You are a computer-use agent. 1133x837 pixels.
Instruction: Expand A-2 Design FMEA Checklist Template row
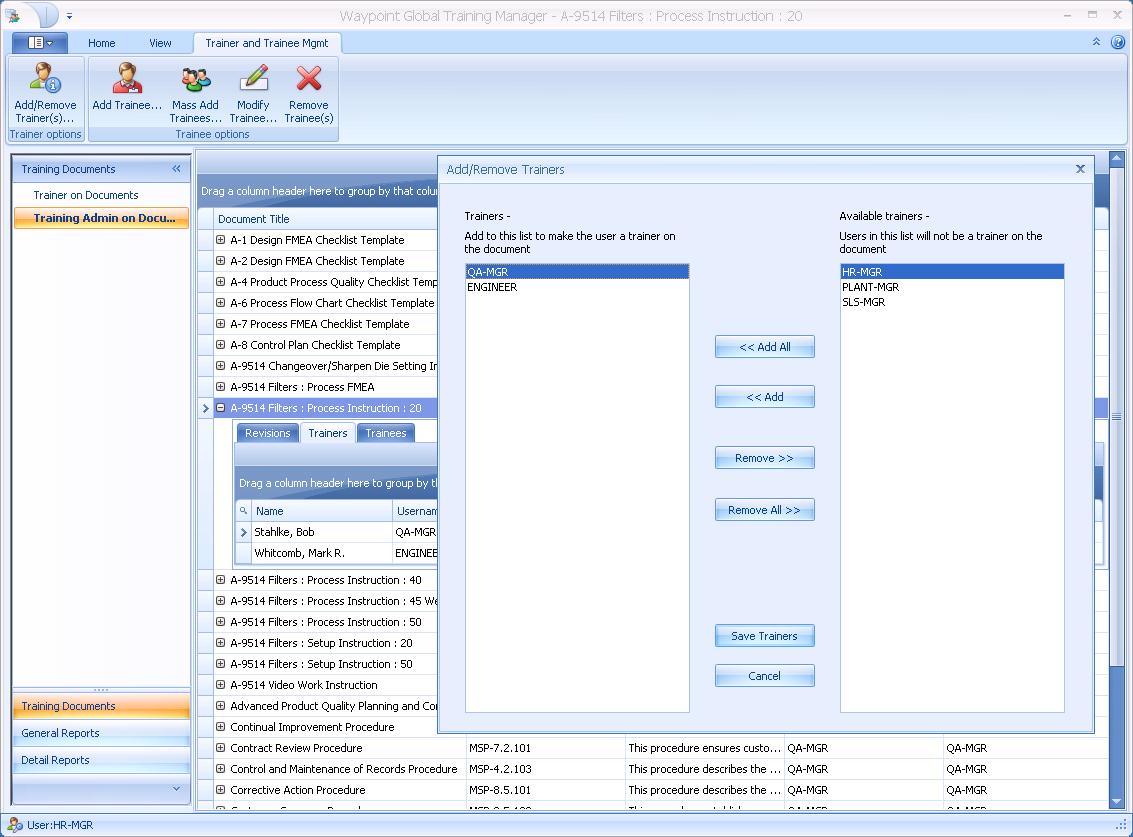[220, 260]
